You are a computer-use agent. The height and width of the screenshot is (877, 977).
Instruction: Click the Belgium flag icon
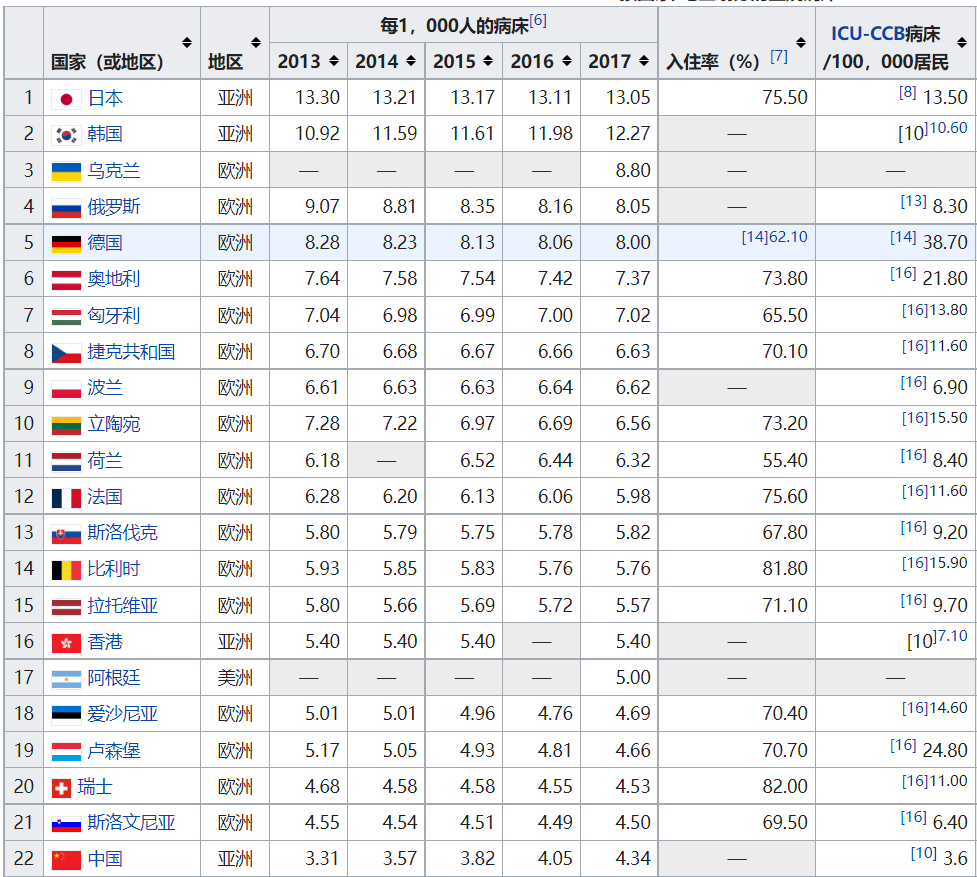[66, 570]
